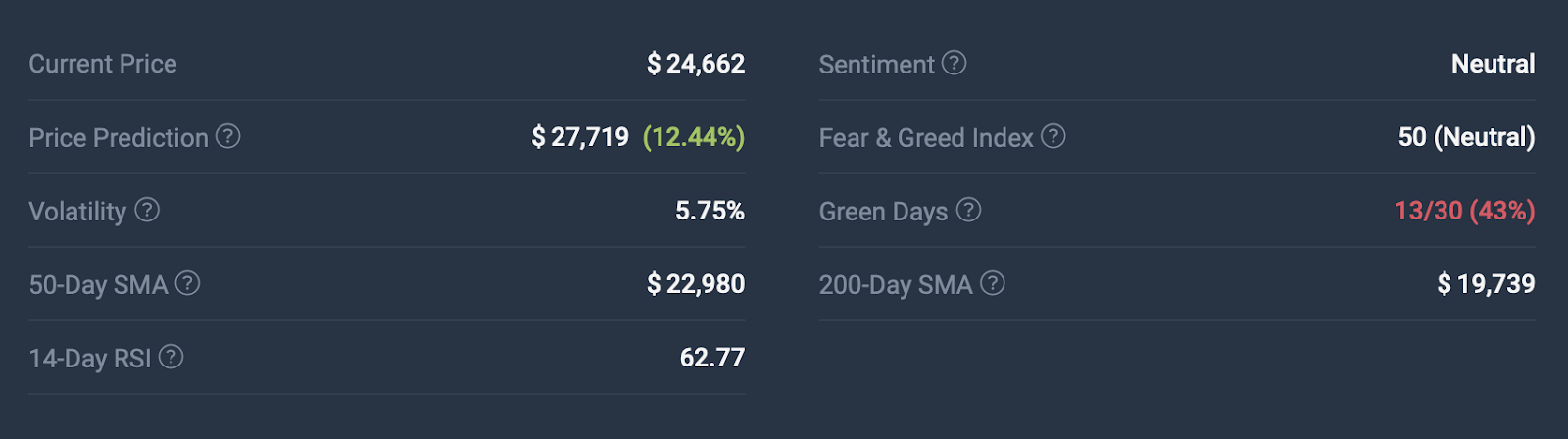1568x439 pixels.
Task: Select the green 12.44% change value
Action: (x=694, y=137)
